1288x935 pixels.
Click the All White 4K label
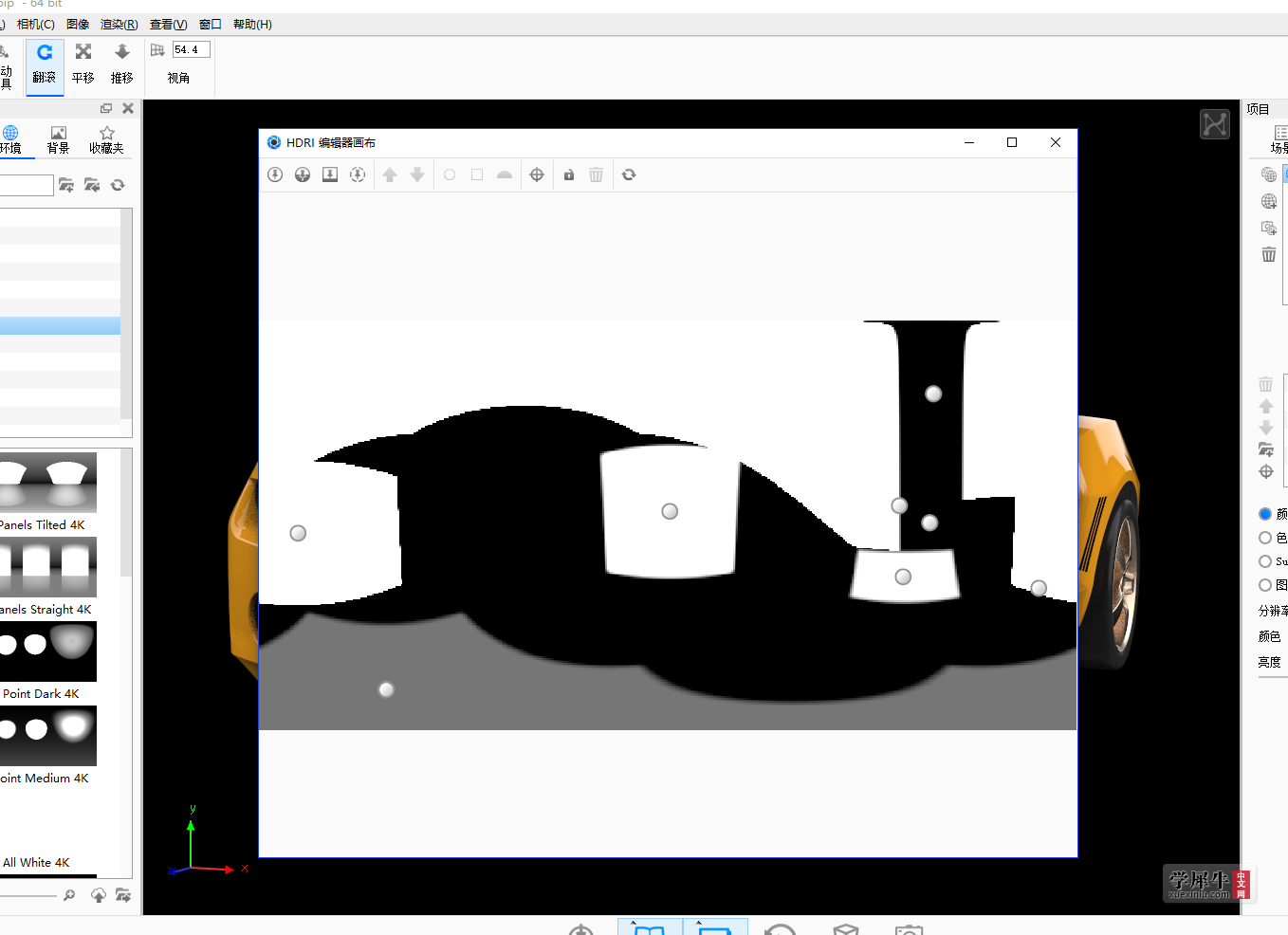[x=36, y=863]
